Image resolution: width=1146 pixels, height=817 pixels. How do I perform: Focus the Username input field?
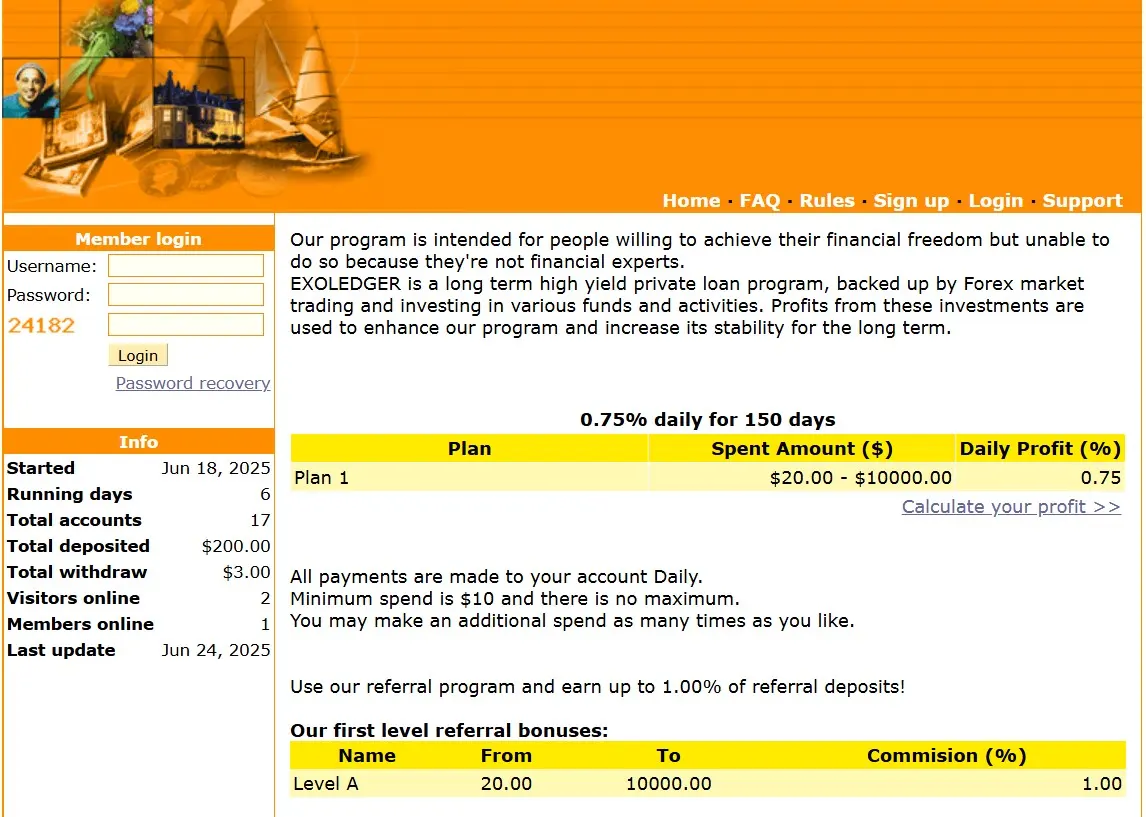[x=186, y=265]
